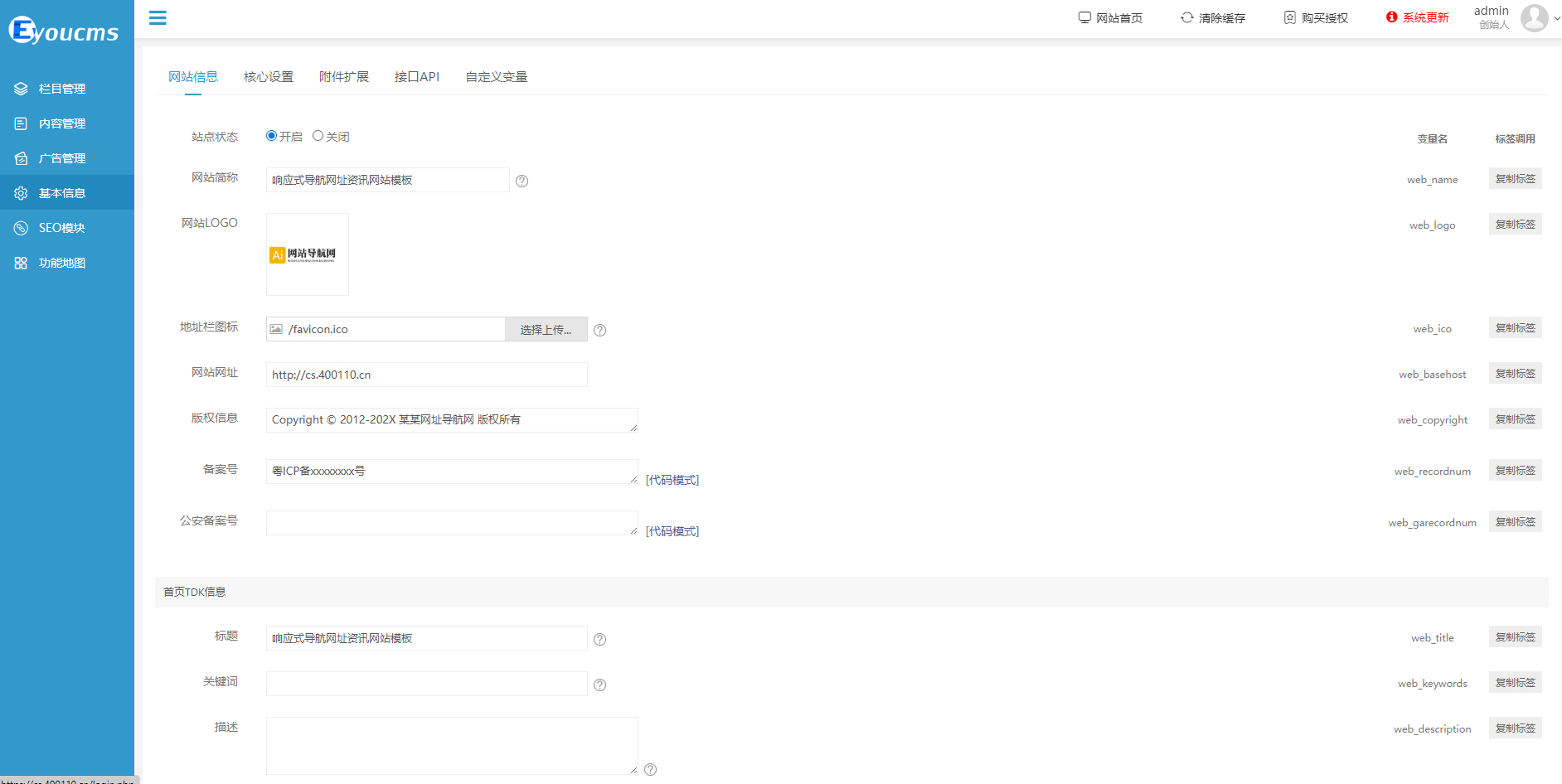1562x784 pixels.
Task: Click 代码模式 link beside 备案号
Action: point(672,480)
